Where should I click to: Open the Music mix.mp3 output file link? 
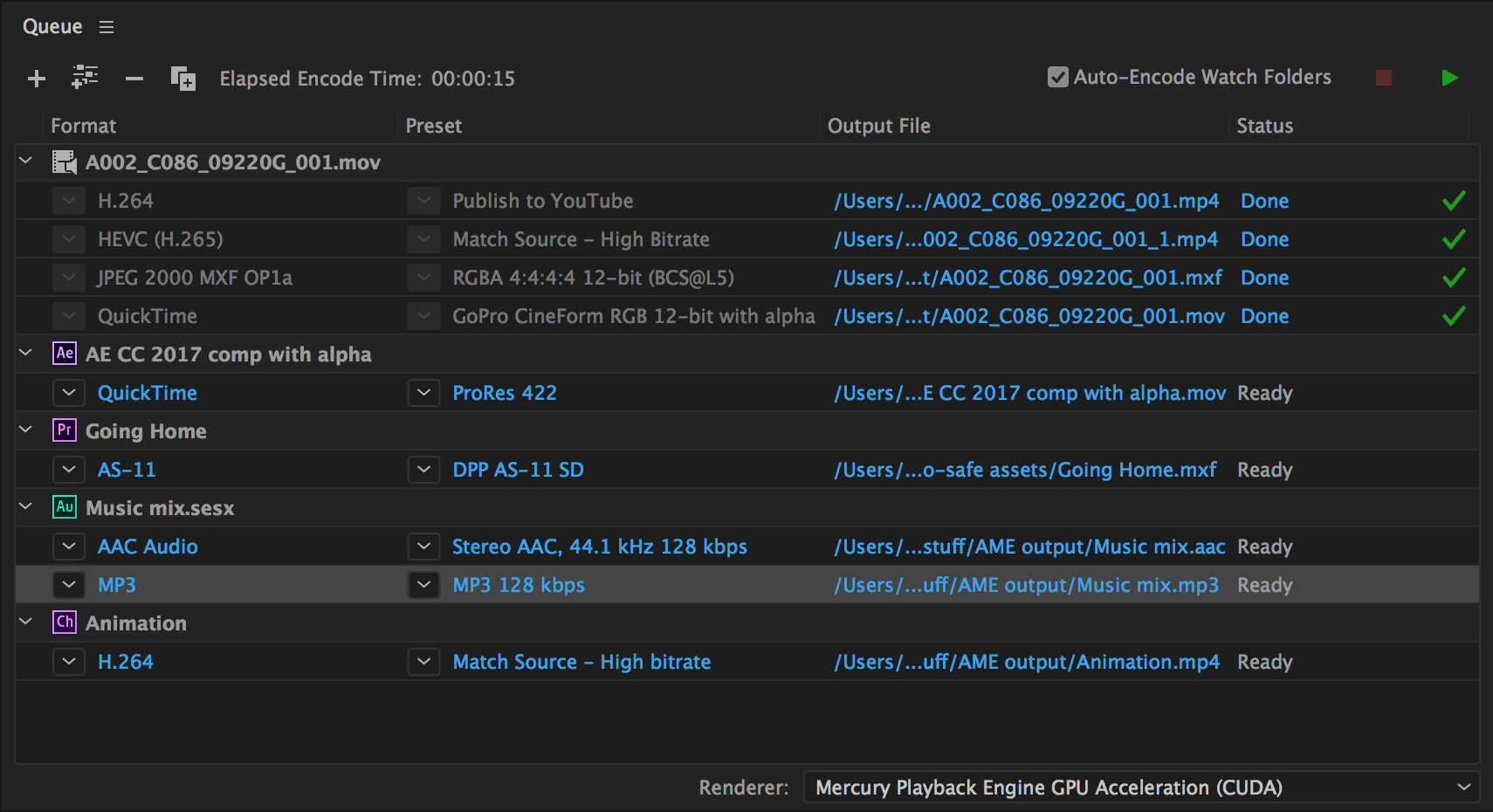1027,584
